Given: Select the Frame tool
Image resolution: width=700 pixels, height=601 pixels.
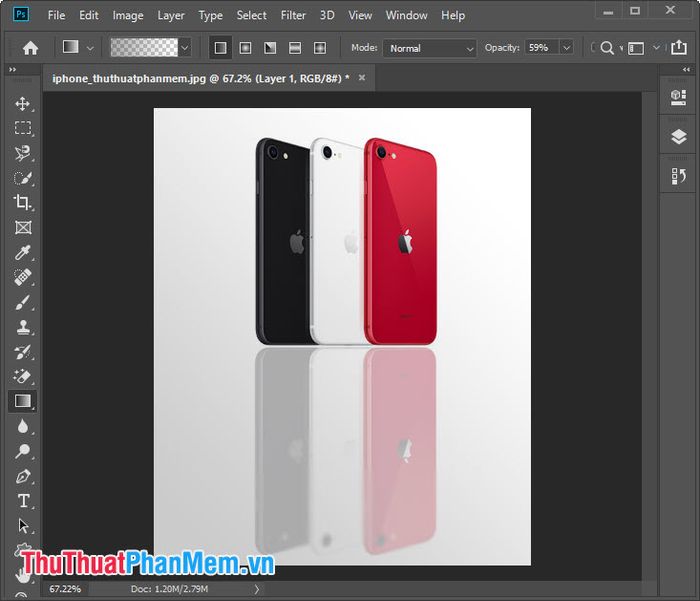Looking at the screenshot, I should point(22,227).
